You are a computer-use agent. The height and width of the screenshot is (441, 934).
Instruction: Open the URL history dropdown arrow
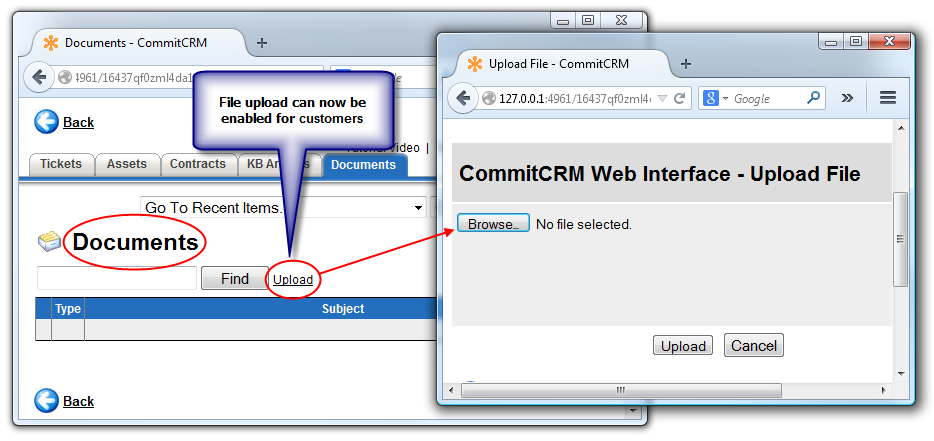(662, 99)
